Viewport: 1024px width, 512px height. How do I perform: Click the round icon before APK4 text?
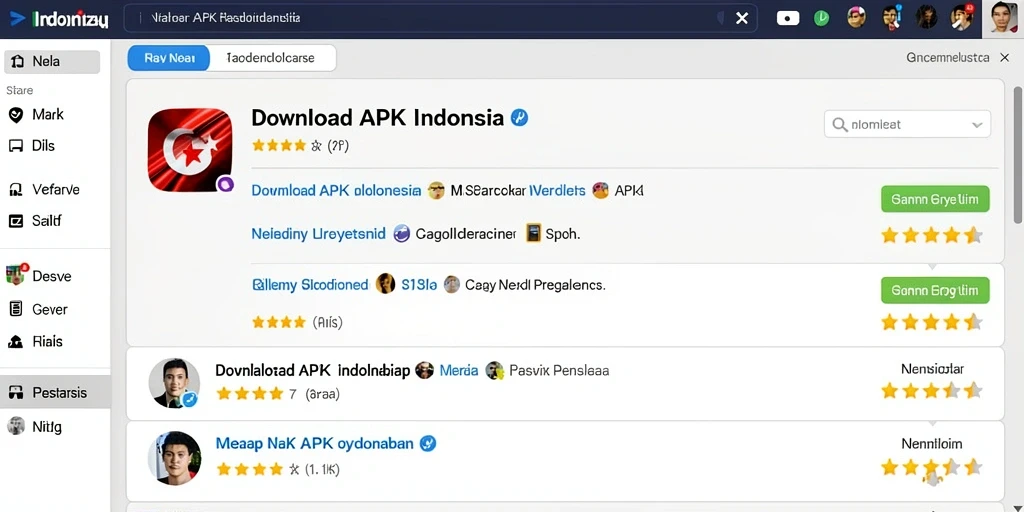coord(600,191)
